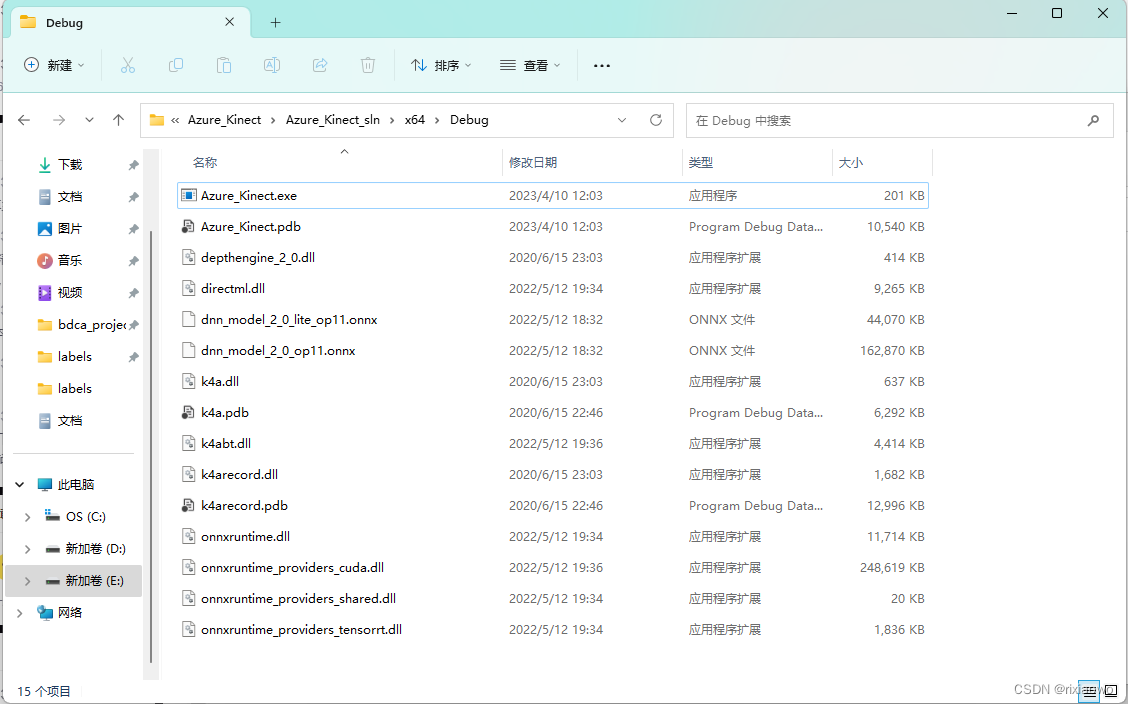Select the dnn_model_2_0_lite_op11.onnx file
Image resolution: width=1128 pixels, height=704 pixels.
tap(552, 320)
